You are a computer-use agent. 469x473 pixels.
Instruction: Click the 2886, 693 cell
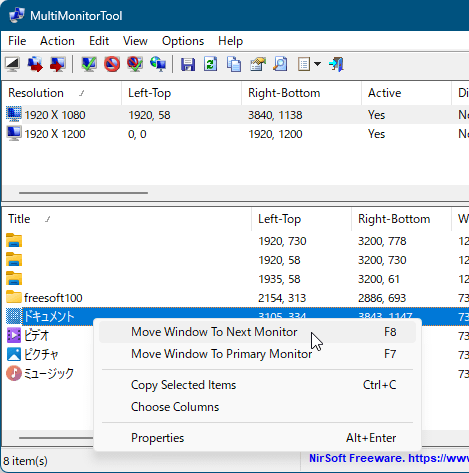[x=382, y=298]
